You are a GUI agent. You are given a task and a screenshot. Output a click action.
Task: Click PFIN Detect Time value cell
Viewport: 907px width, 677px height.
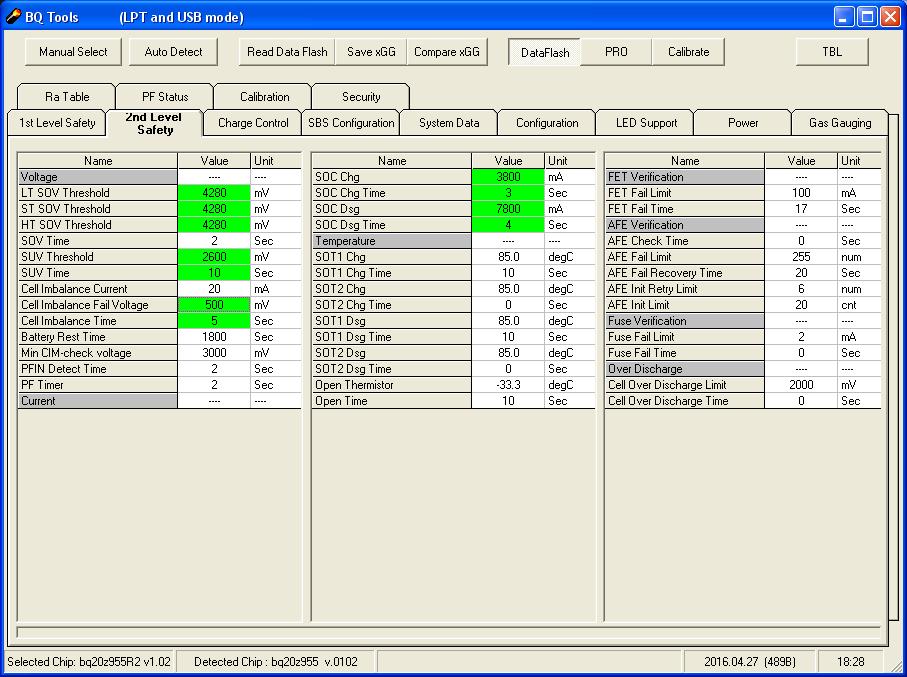[214, 369]
